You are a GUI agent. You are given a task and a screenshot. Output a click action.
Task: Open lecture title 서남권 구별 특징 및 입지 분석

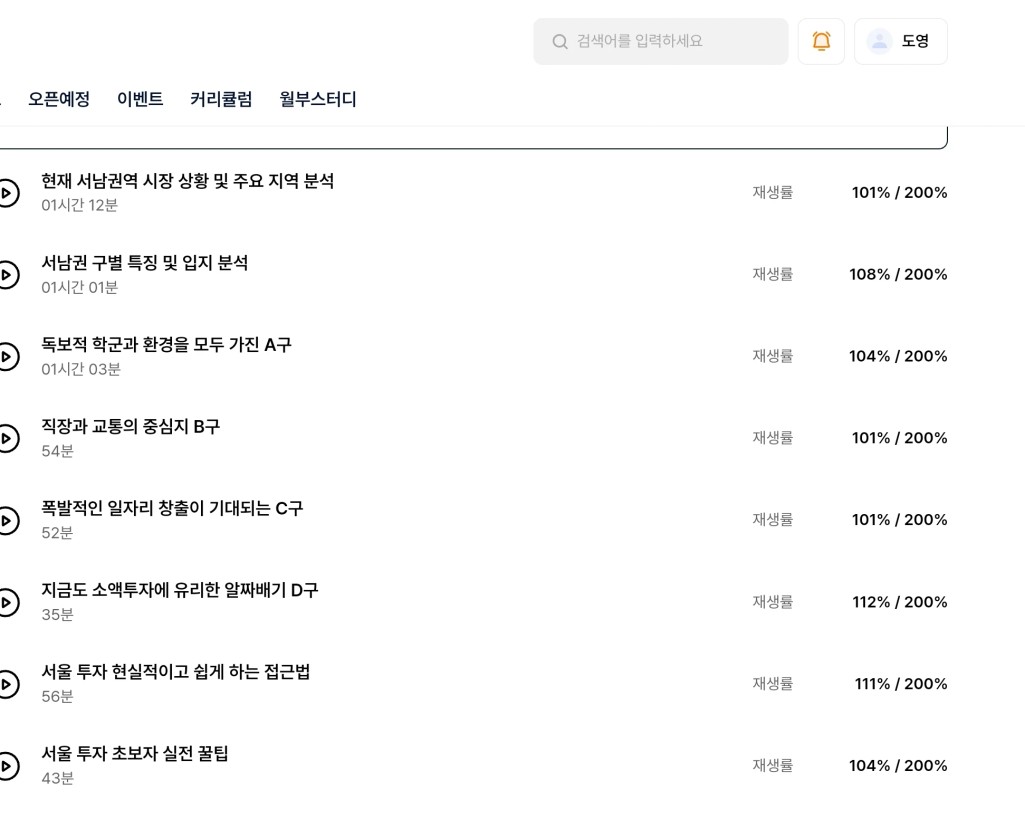point(144,263)
